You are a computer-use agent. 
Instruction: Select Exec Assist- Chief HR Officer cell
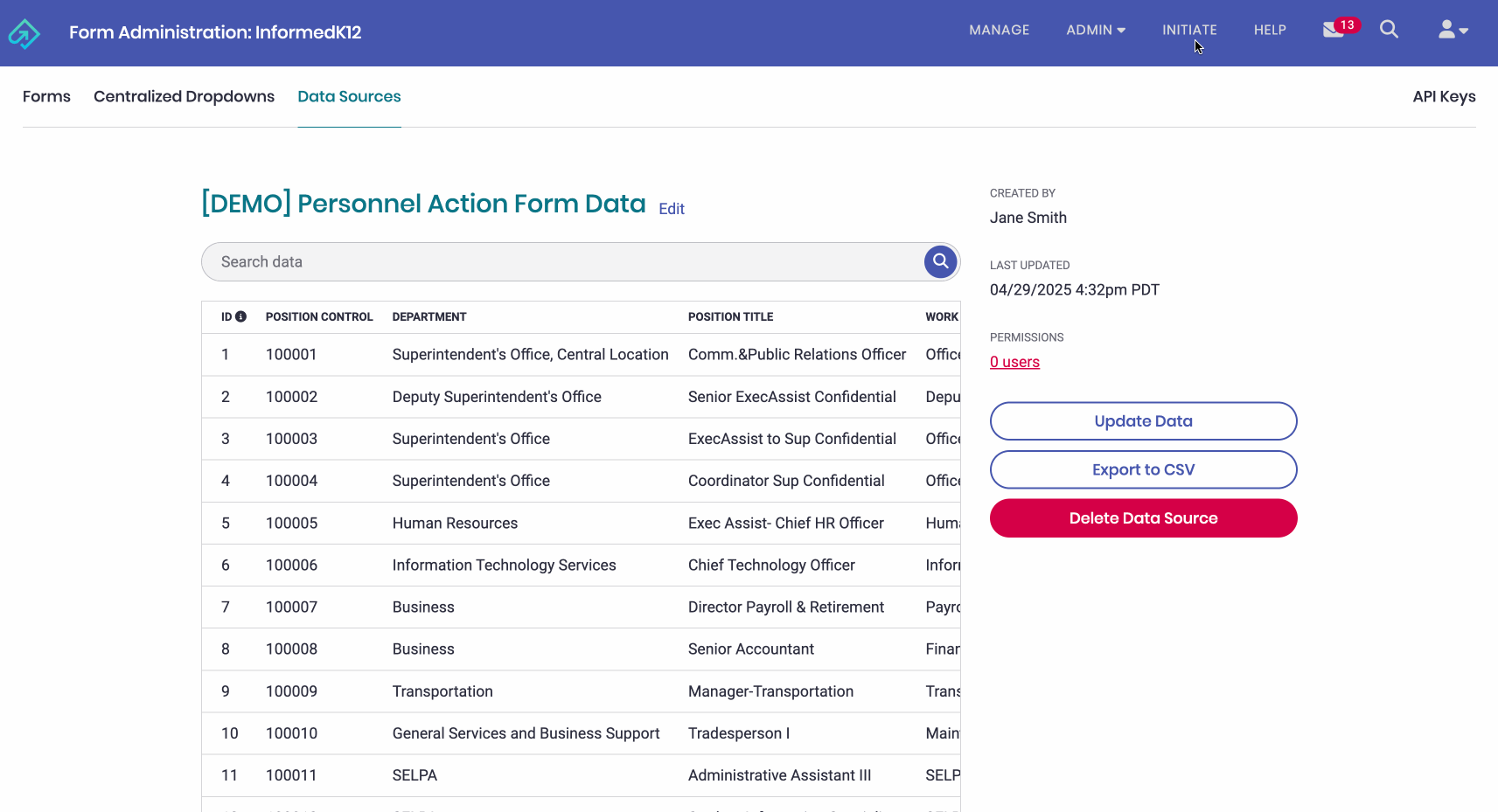(785, 524)
